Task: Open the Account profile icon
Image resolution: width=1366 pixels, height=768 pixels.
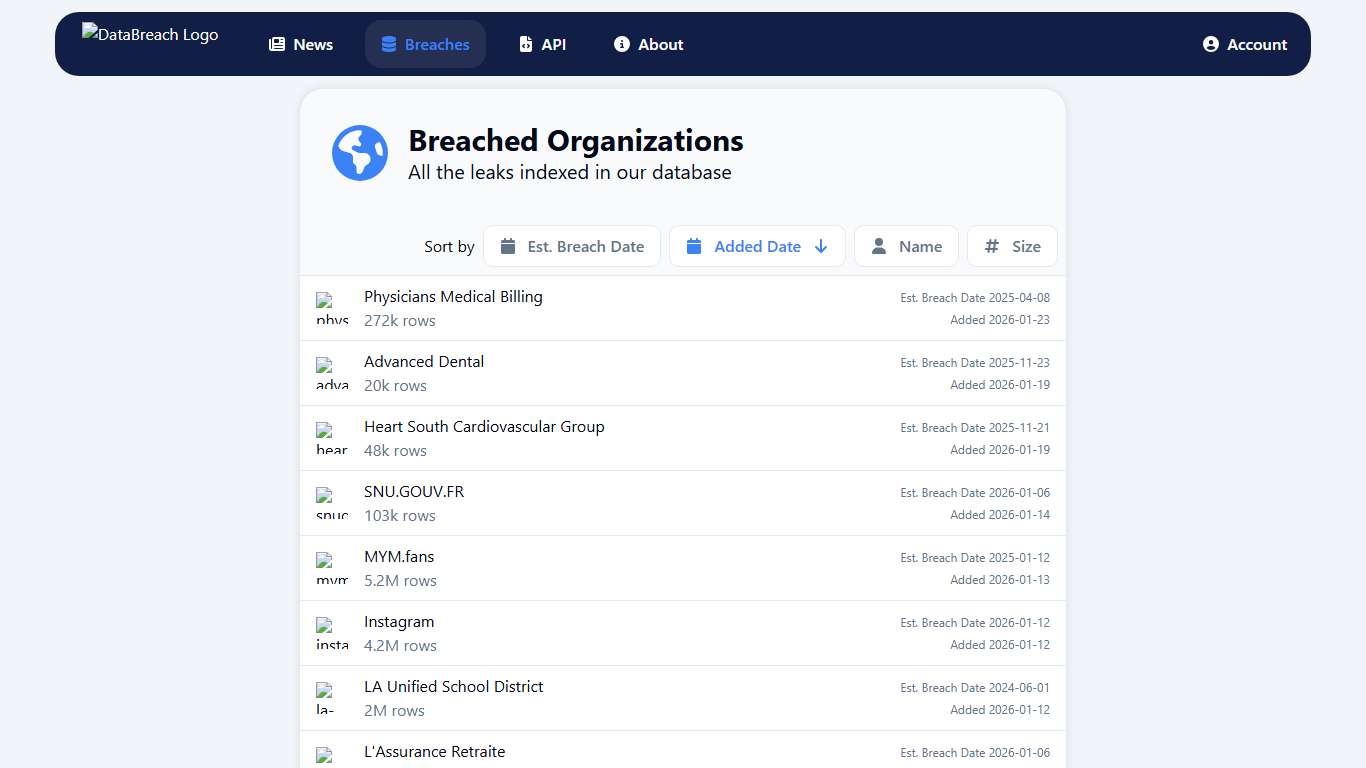Action: [x=1210, y=44]
